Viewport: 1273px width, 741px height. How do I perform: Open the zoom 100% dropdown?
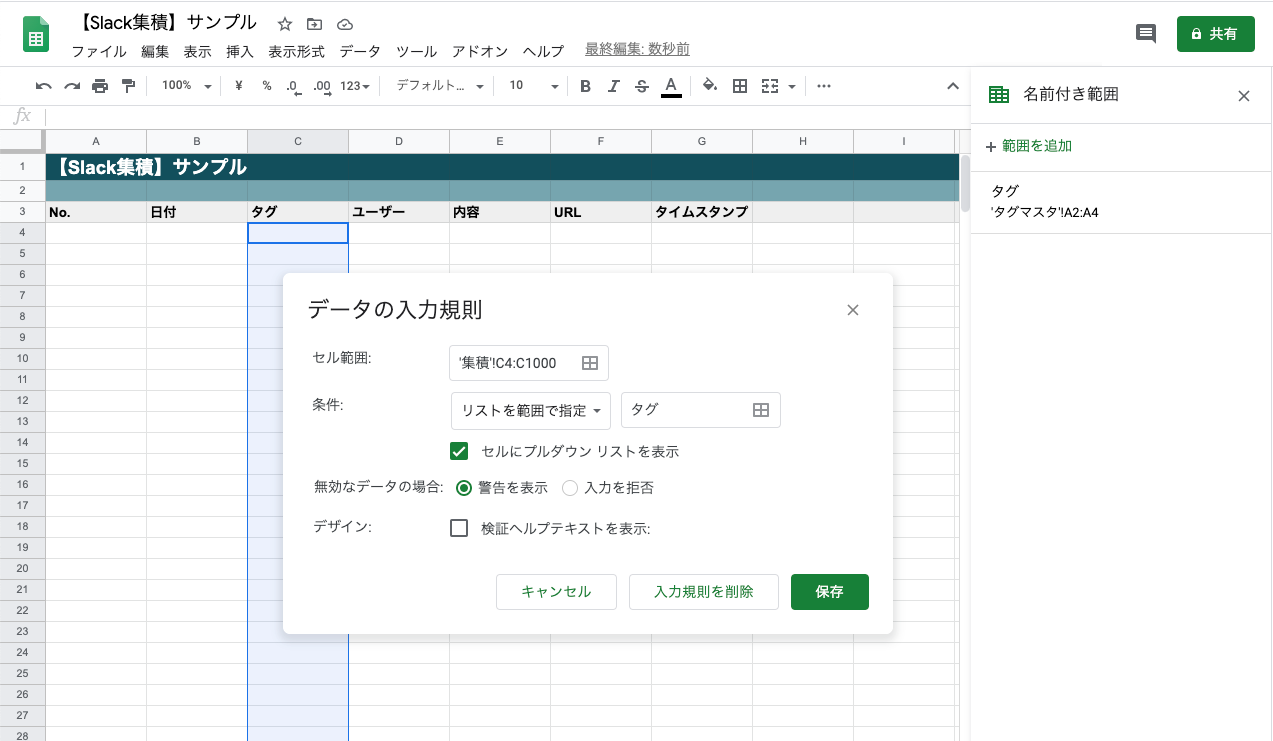point(187,86)
